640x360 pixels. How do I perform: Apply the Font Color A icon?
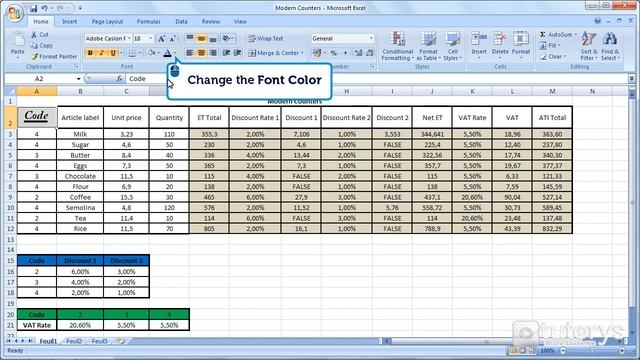pos(167,53)
